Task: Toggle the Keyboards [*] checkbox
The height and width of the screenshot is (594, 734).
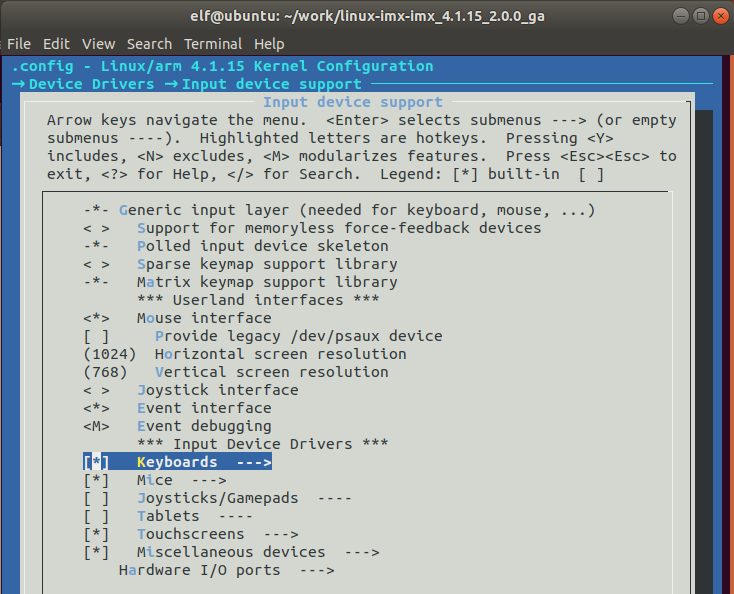Action: [x=96, y=462]
